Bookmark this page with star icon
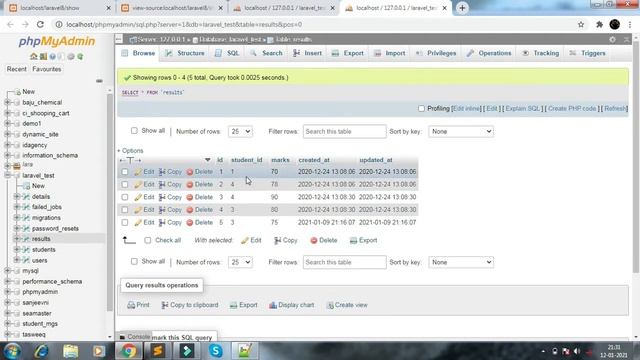Image resolution: width=640 pixels, height=360 pixels. pyautogui.click(x=581, y=24)
